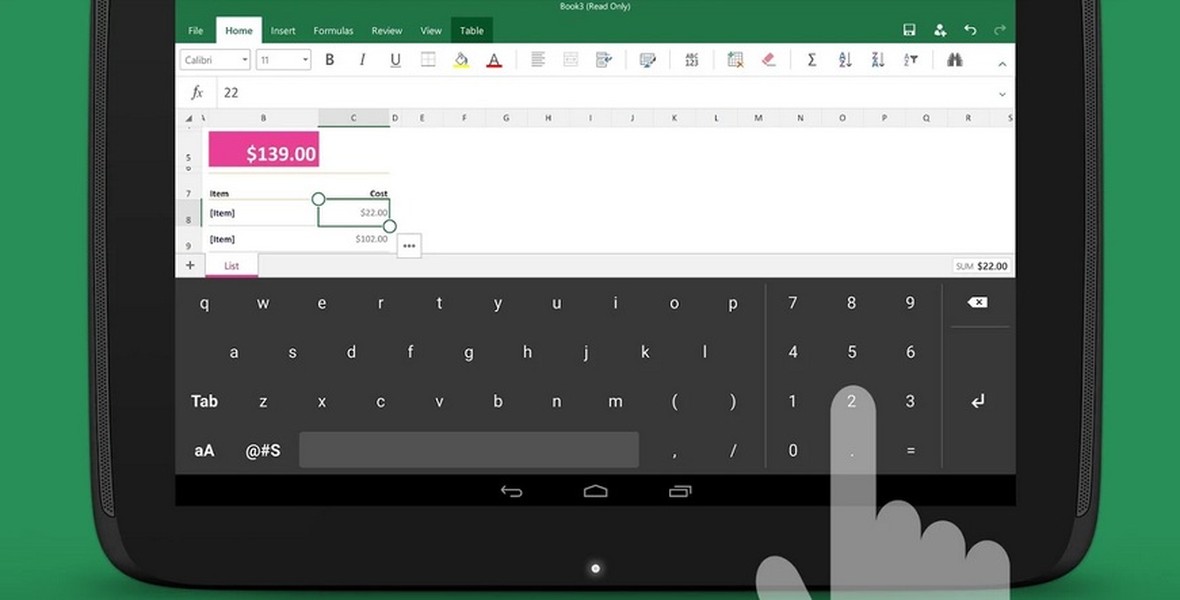Click the AutoSum sigma icon
The height and width of the screenshot is (600, 1180).
tap(812, 60)
